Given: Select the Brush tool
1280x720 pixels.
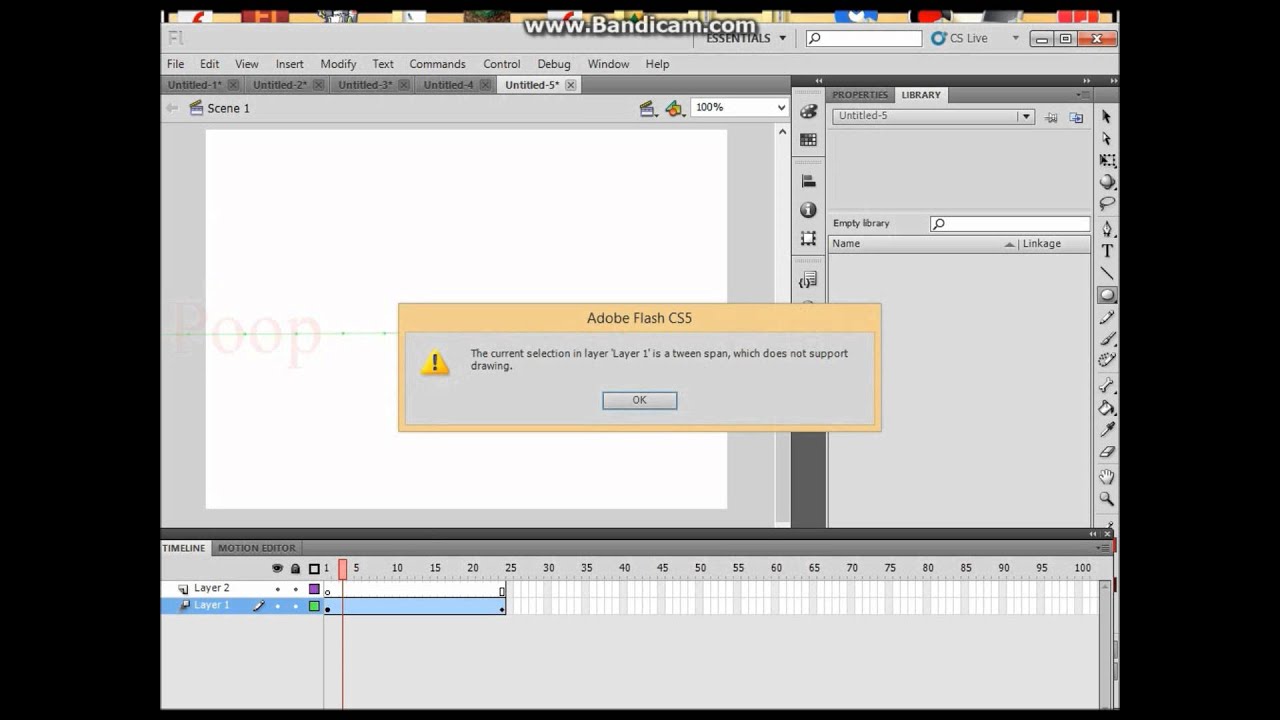Looking at the screenshot, I should pos(1107,339).
